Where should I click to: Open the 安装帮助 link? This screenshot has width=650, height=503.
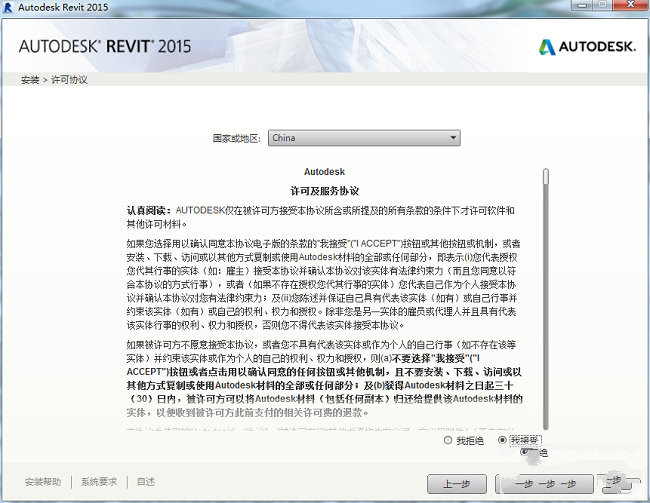[43, 482]
